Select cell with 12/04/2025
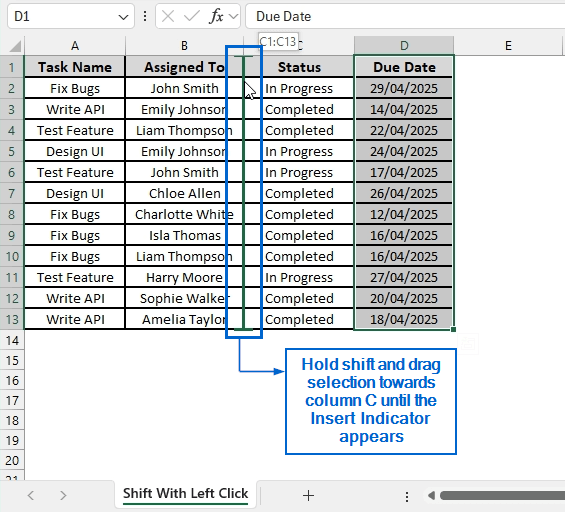565x512 pixels. point(404,214)
